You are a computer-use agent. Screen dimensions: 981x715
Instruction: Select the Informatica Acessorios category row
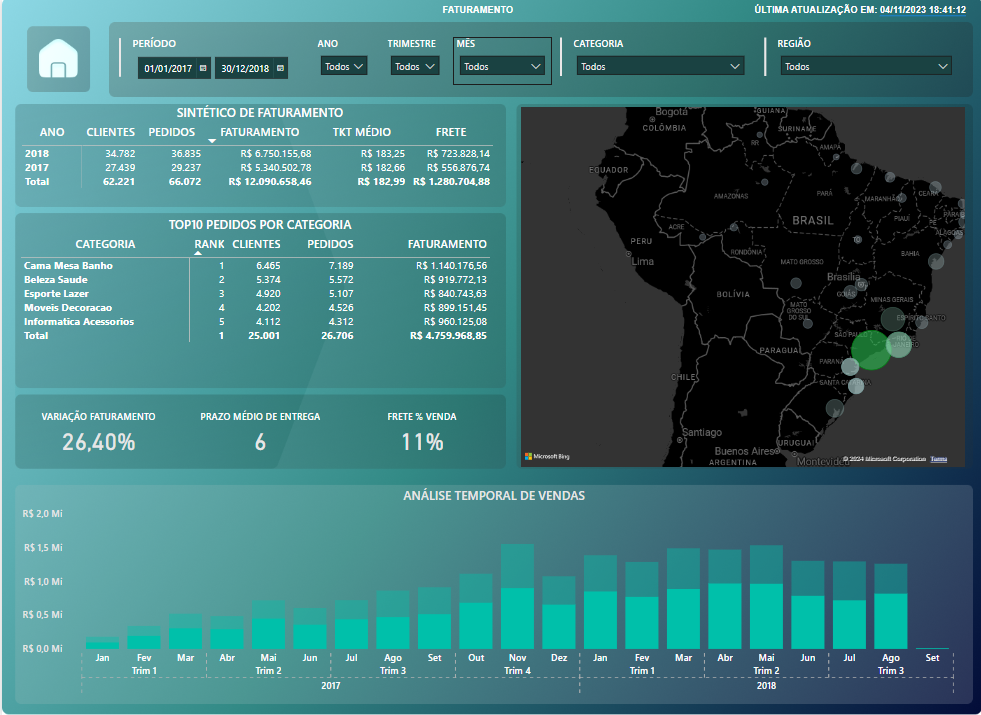[x=255, y=322]
